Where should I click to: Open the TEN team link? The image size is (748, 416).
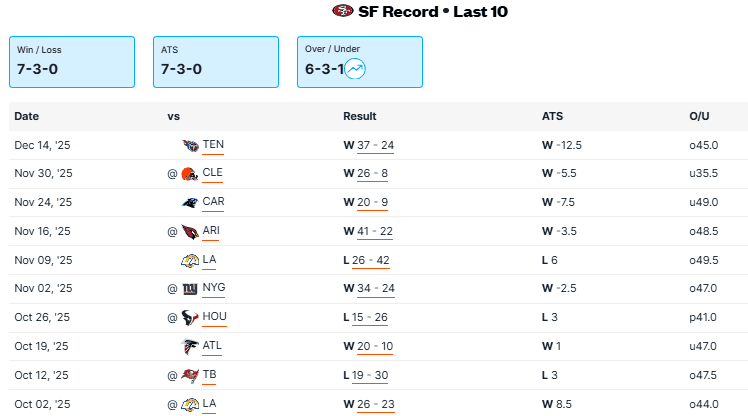click(213, 145)
